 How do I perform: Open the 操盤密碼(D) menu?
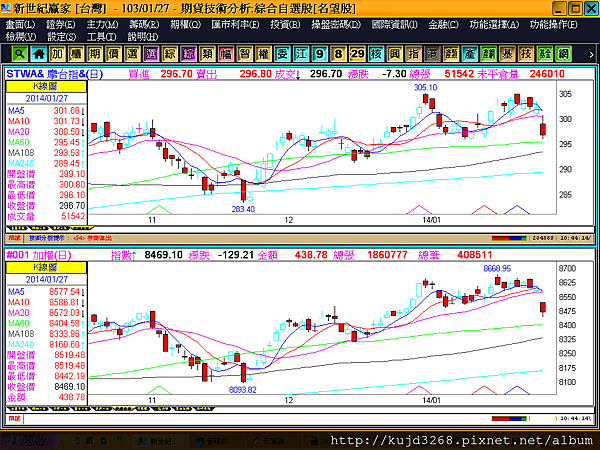(336, 25)
